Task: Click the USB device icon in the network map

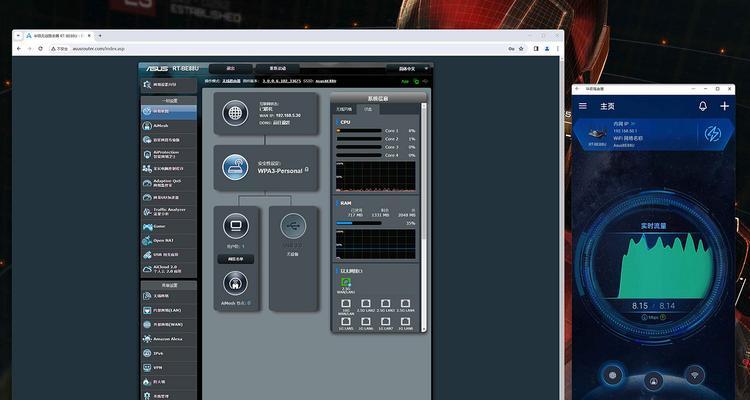Action: [x=293, y=226]
